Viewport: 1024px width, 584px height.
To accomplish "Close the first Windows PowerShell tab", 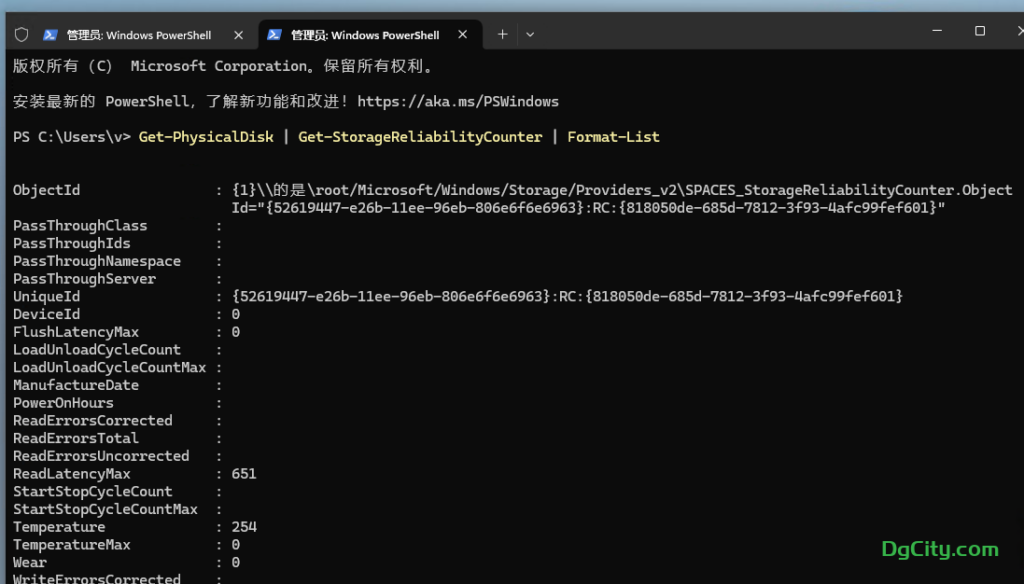I will click(x=238, y=35).
